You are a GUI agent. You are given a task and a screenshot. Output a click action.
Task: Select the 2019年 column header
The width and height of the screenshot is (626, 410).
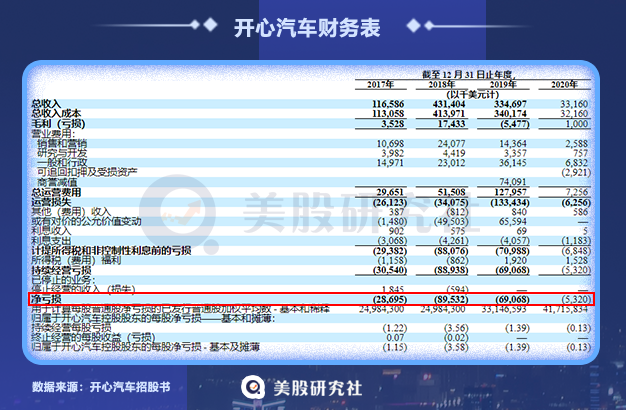point(503,84)
